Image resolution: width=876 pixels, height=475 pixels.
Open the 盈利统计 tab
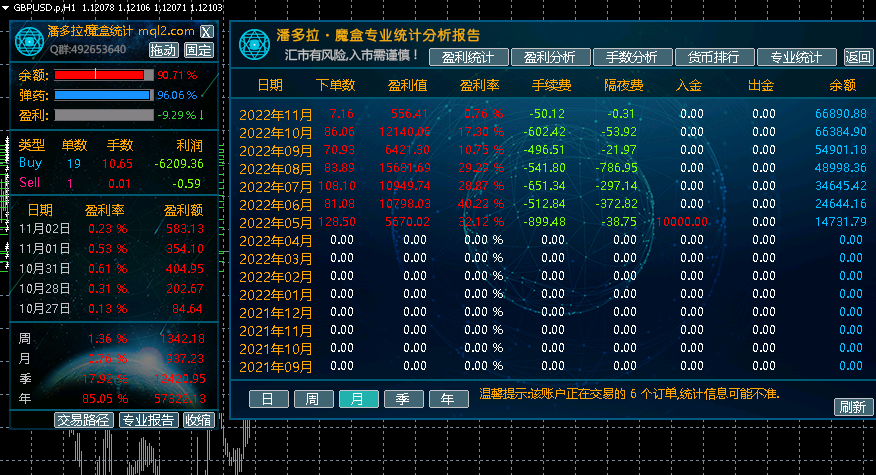468,57
